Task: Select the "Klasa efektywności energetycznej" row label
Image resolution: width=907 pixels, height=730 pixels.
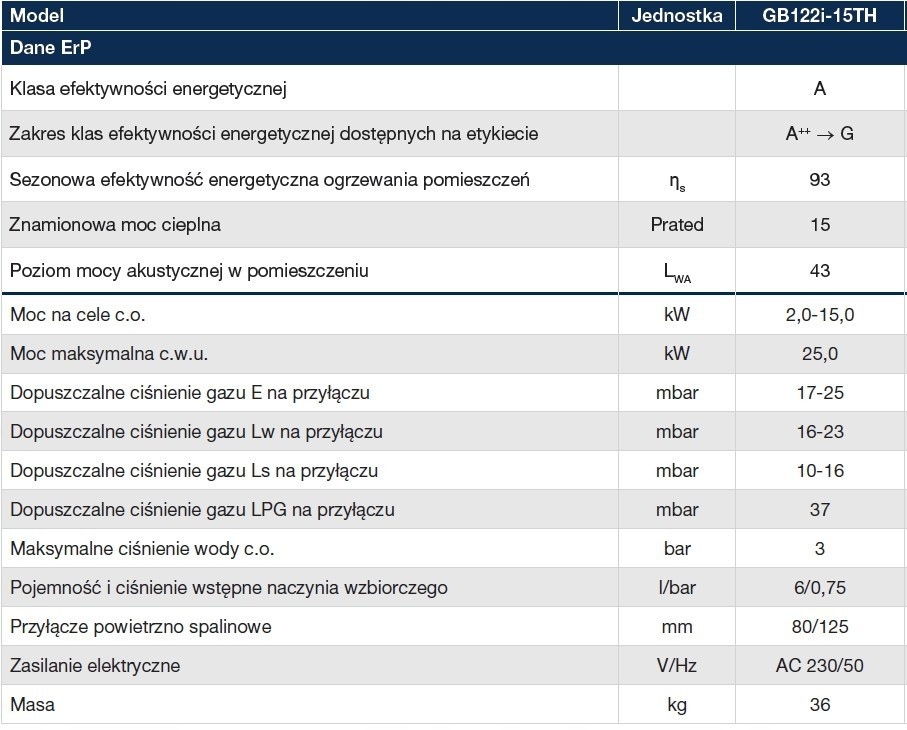Action: [x=149, y=89]
